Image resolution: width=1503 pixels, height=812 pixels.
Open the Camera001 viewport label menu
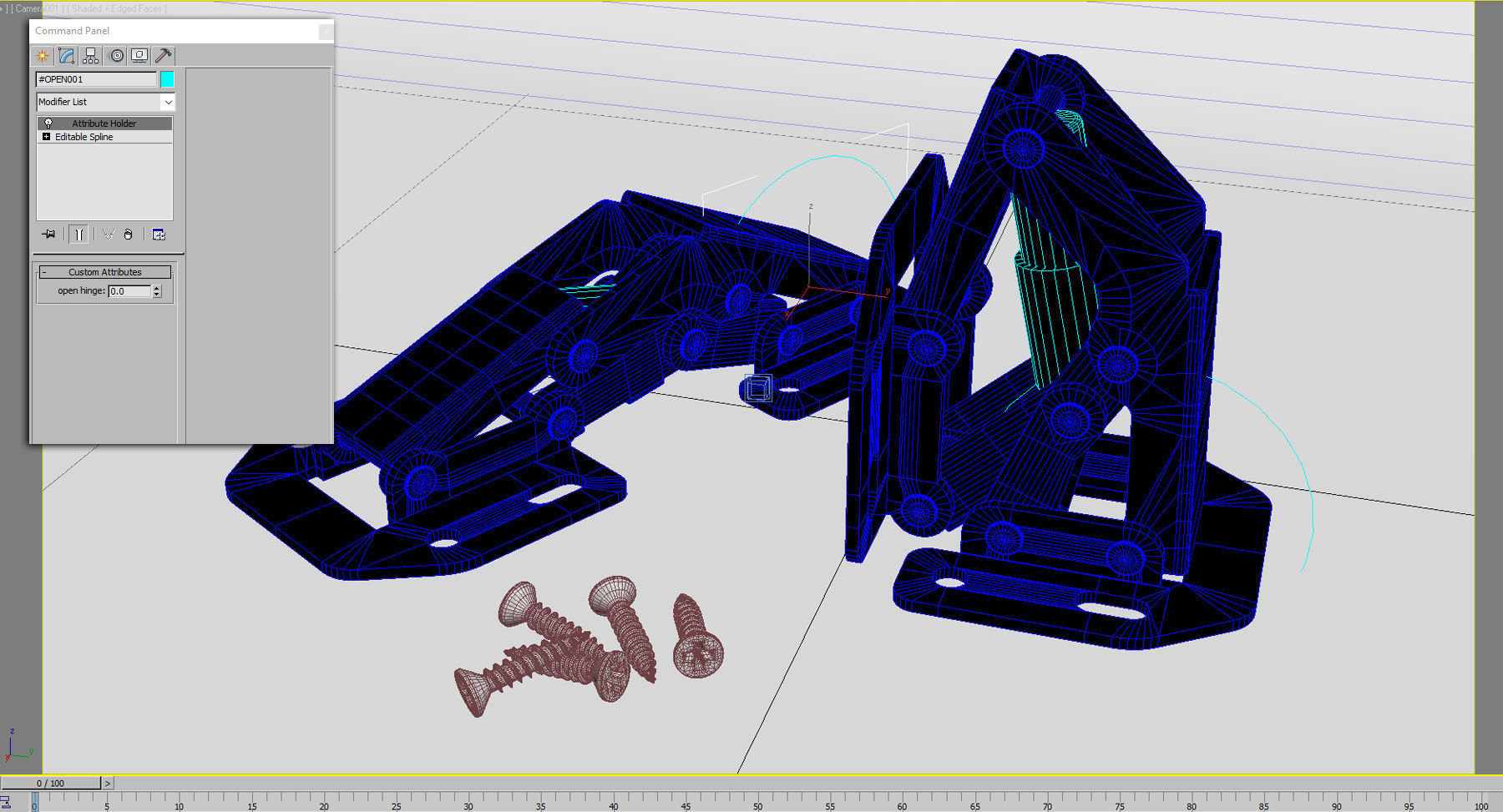pyautogui.click(x=38, y=8)
